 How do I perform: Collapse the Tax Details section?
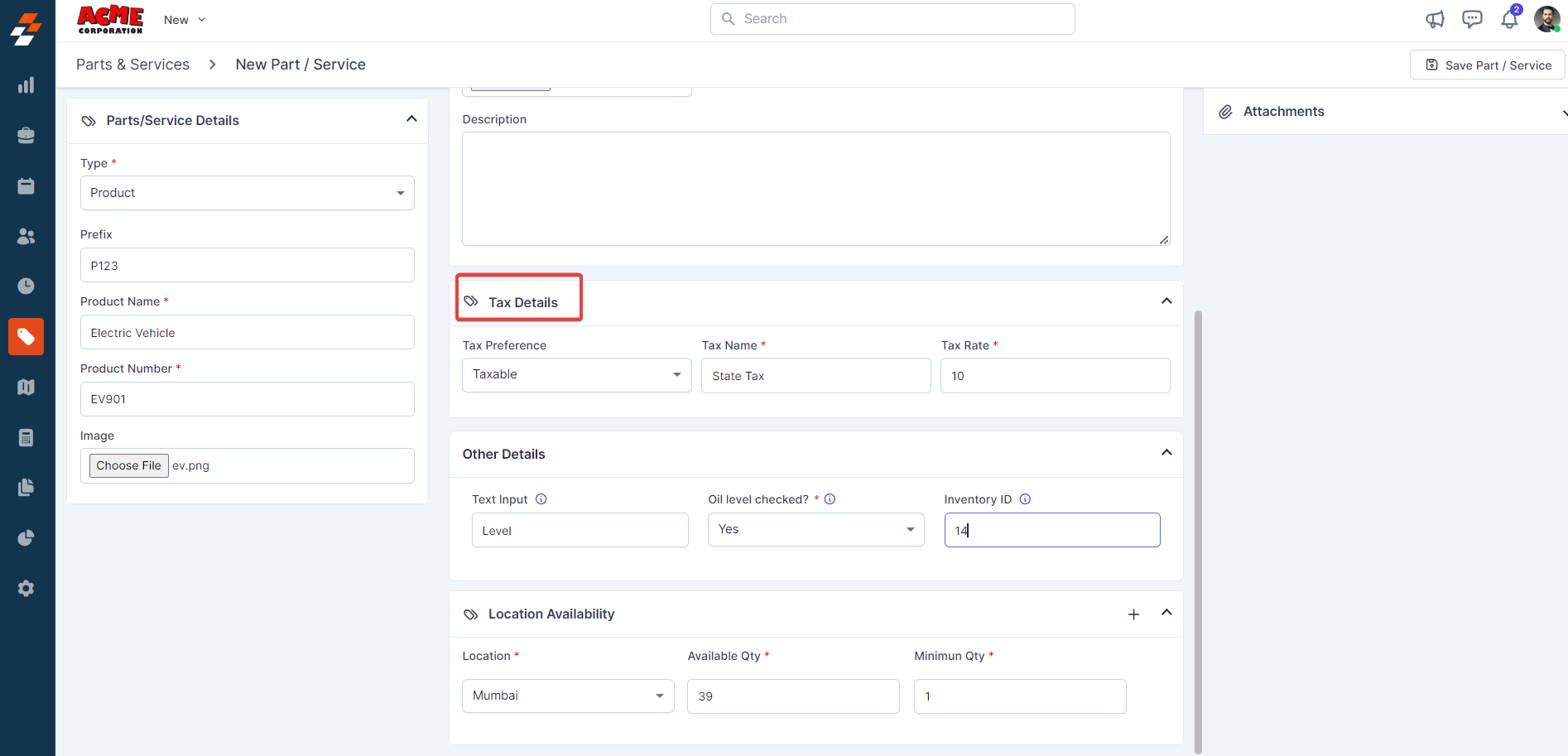pyautogui.click(x=1166, y=301)
